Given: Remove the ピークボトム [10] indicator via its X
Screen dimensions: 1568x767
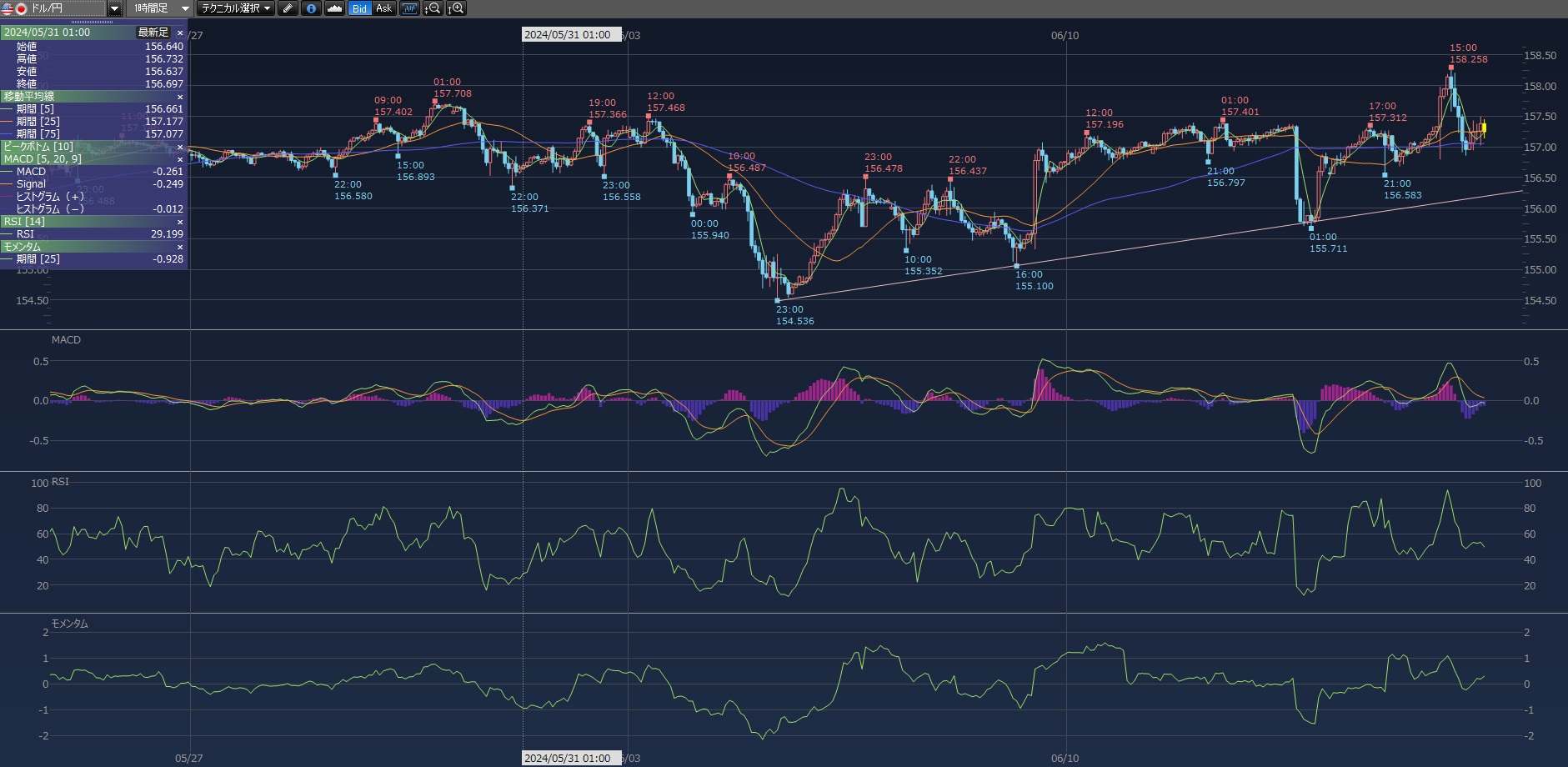Looking at the screenshot, I should tap(180, 147).
